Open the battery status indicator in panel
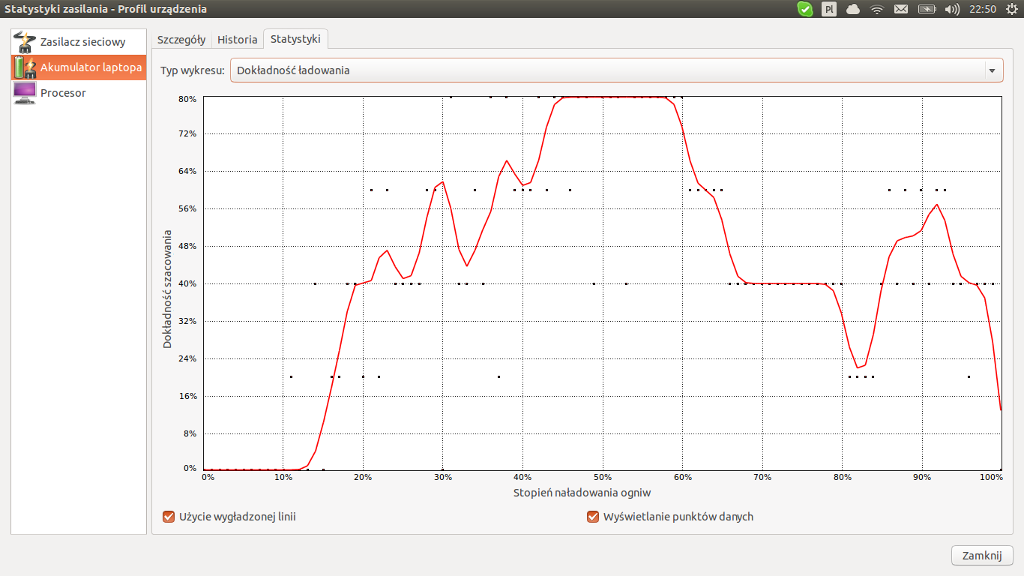The height and width of the screenshot is (576, 1024). coord(926,9)
